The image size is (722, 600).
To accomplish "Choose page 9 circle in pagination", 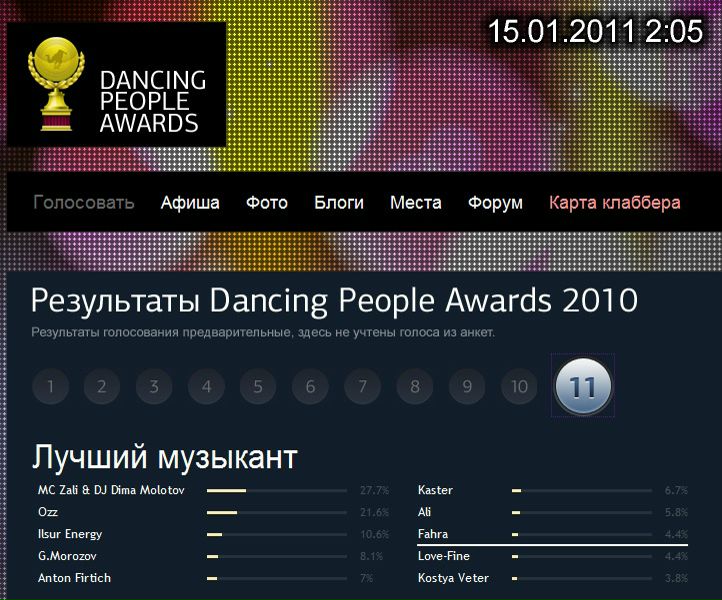I will (x=467, y=387).
